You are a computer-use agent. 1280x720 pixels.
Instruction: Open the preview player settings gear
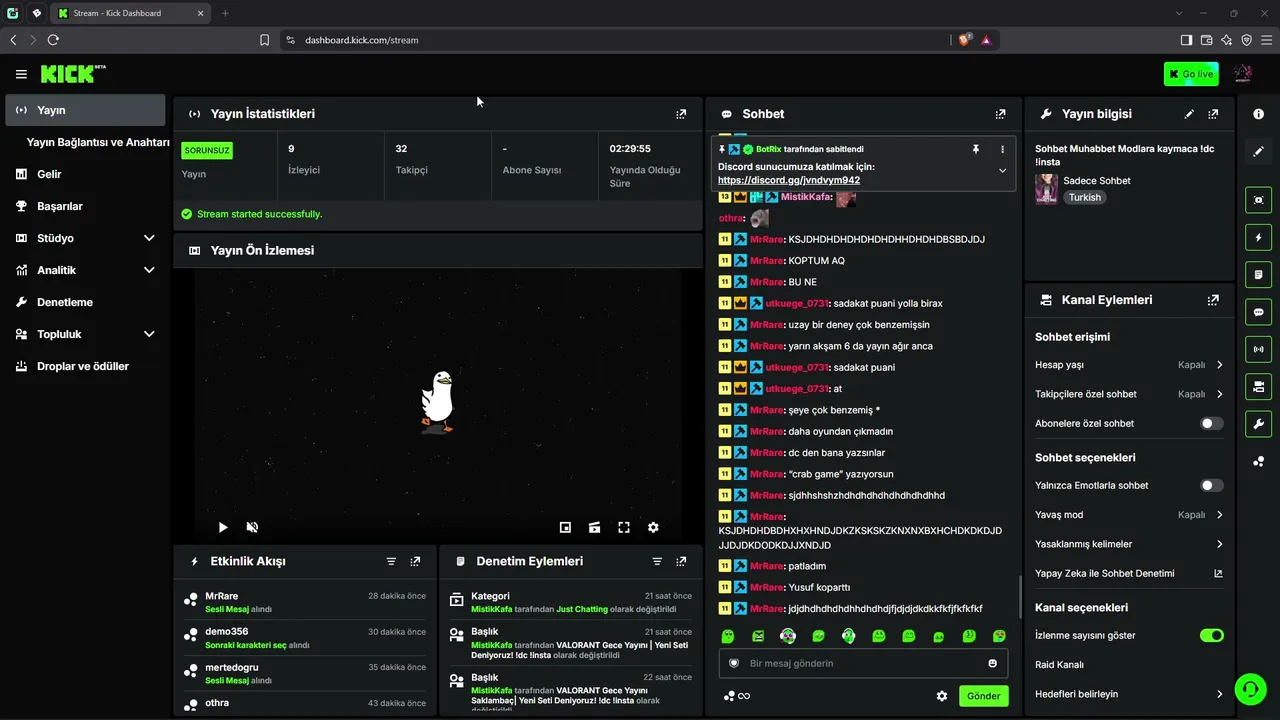653,527
